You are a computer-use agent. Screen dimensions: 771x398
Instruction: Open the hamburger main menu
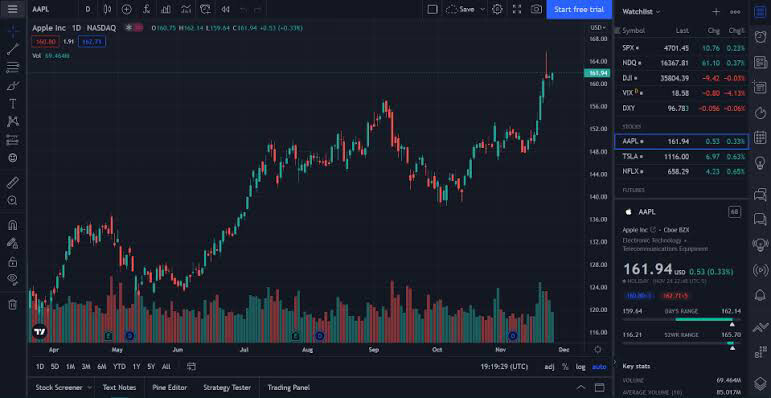coord(13,9)
